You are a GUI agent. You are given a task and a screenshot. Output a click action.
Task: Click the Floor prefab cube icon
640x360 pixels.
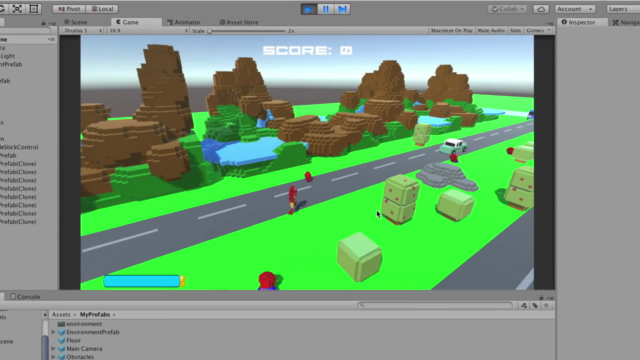(x=62, y=340)
